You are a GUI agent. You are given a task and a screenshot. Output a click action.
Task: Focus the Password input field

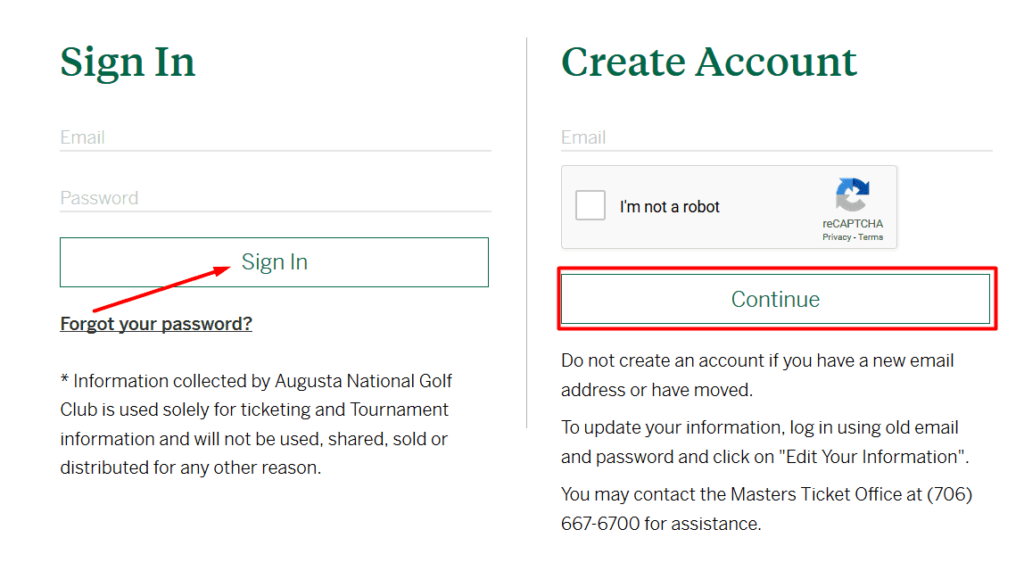point(275,198)
